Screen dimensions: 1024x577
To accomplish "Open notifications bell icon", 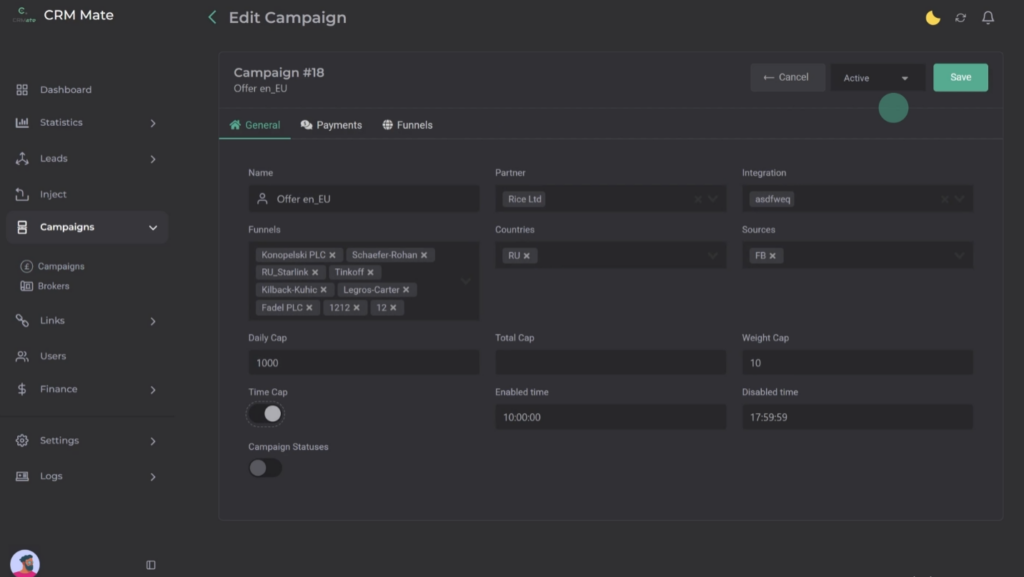I will [988, 18].
